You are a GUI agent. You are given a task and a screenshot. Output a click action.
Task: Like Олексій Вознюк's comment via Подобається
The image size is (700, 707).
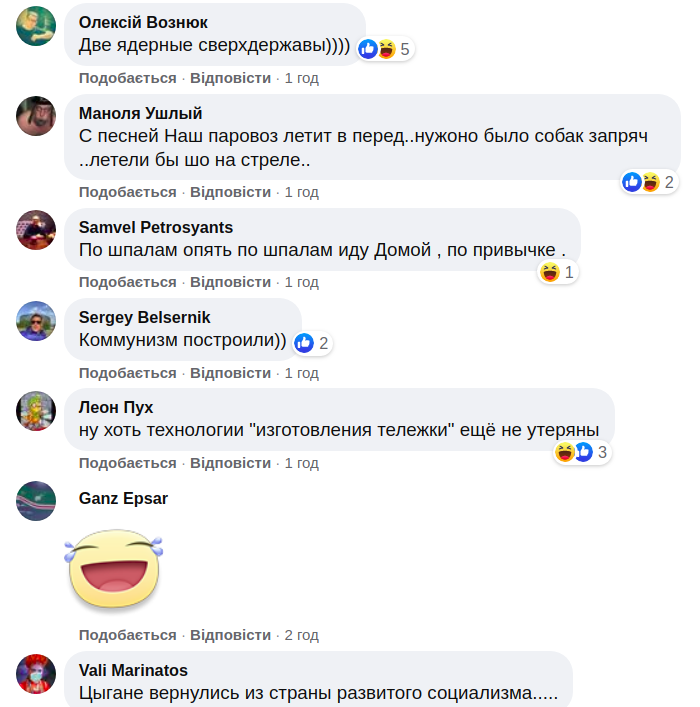pyautogui.click(x=127, y=78)
